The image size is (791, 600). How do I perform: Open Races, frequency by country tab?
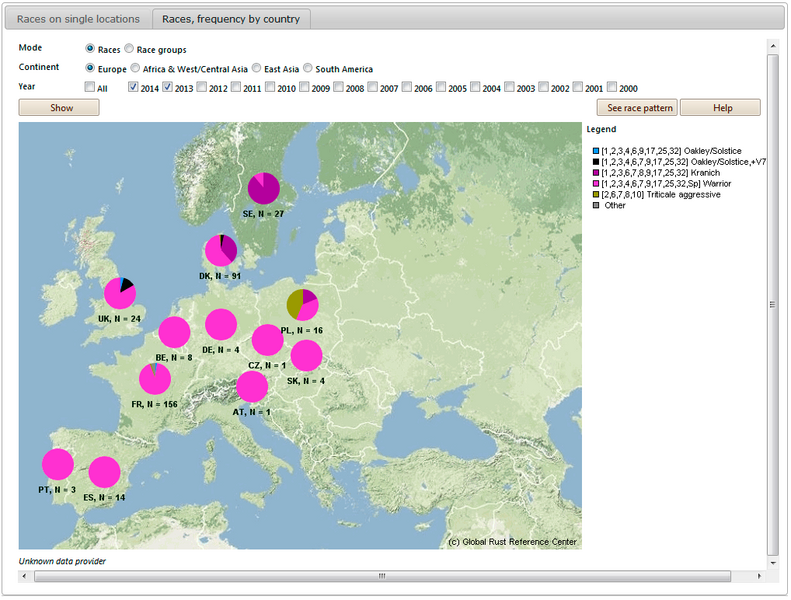[231, 19]
